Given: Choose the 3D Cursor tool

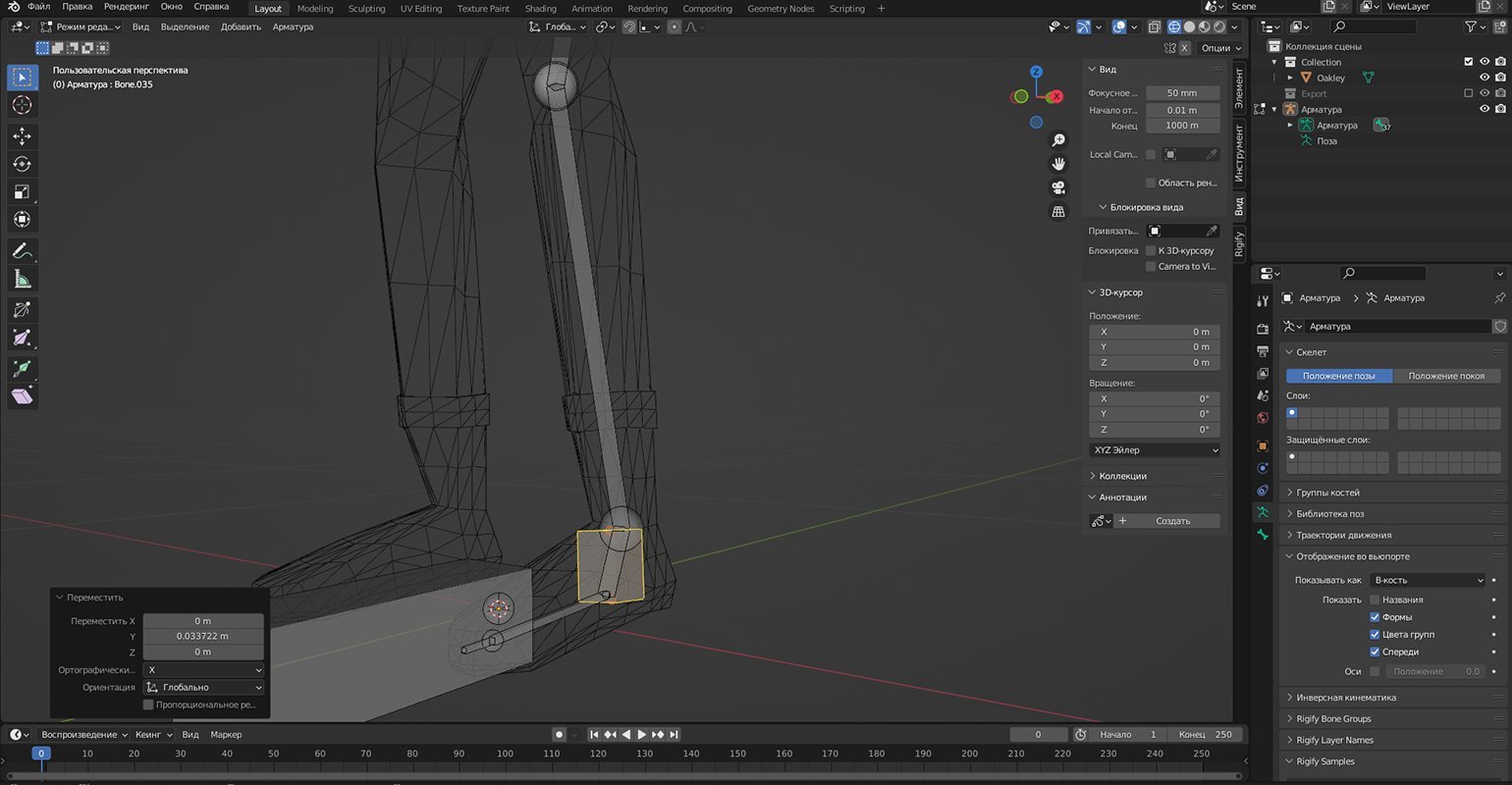Looking at the screenshot, I should click(22, 105).
